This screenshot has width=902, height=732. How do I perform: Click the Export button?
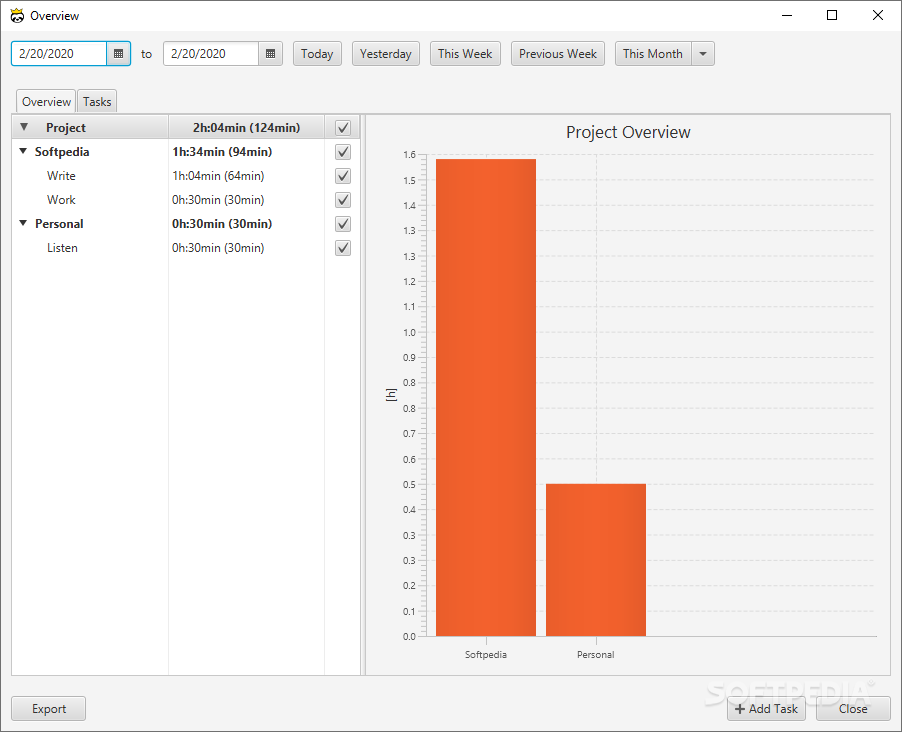coord(49,709)
